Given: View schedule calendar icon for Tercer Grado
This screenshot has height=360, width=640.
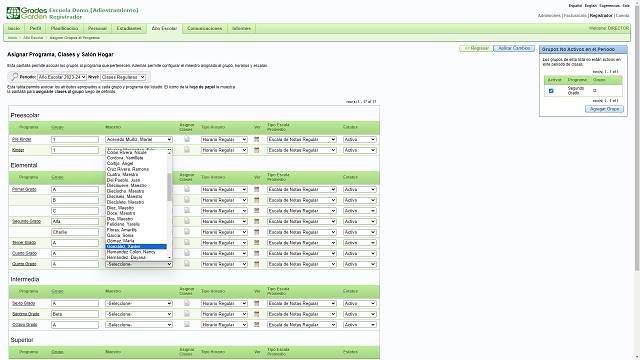Looking at the screenshot, I should pos(257,242).
